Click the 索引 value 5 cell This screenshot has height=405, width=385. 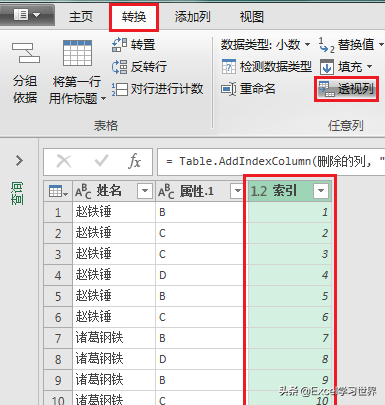tap(289, 296)
